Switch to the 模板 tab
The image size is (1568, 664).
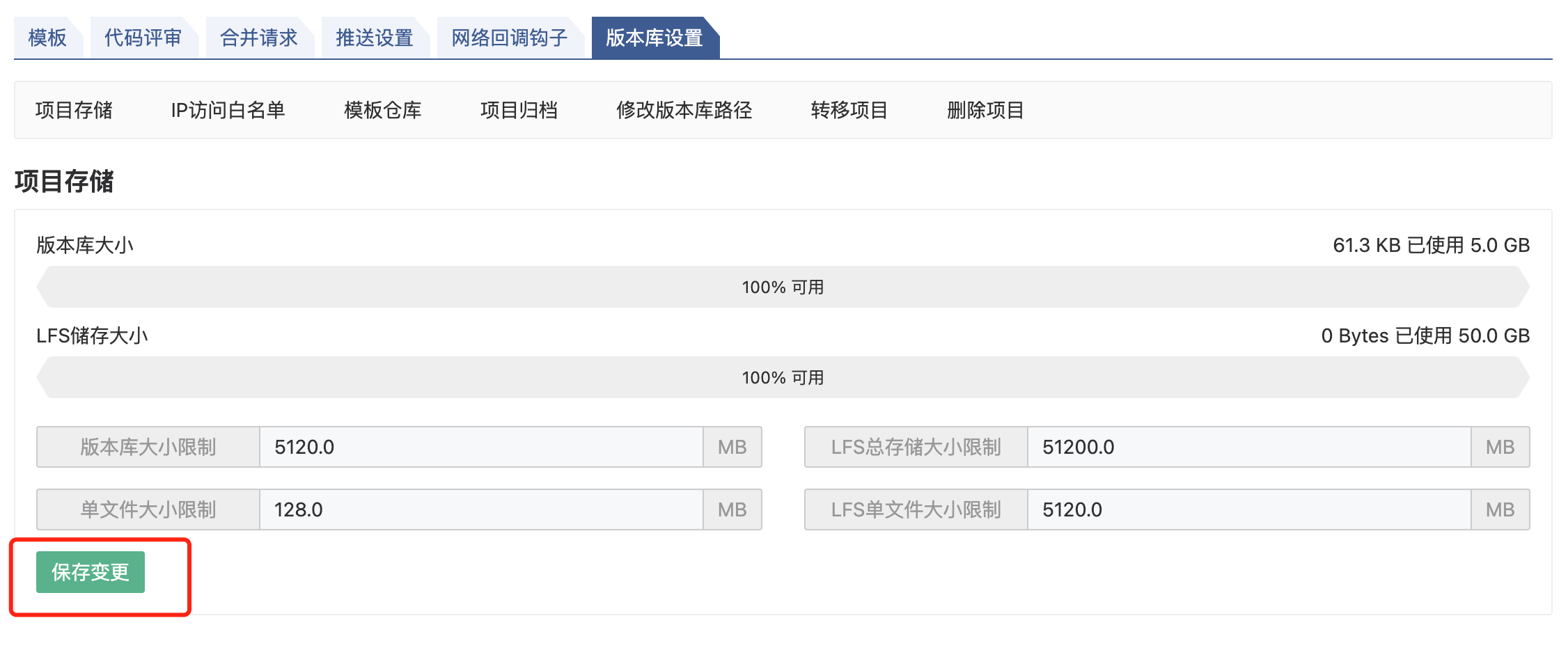(47, 38)
